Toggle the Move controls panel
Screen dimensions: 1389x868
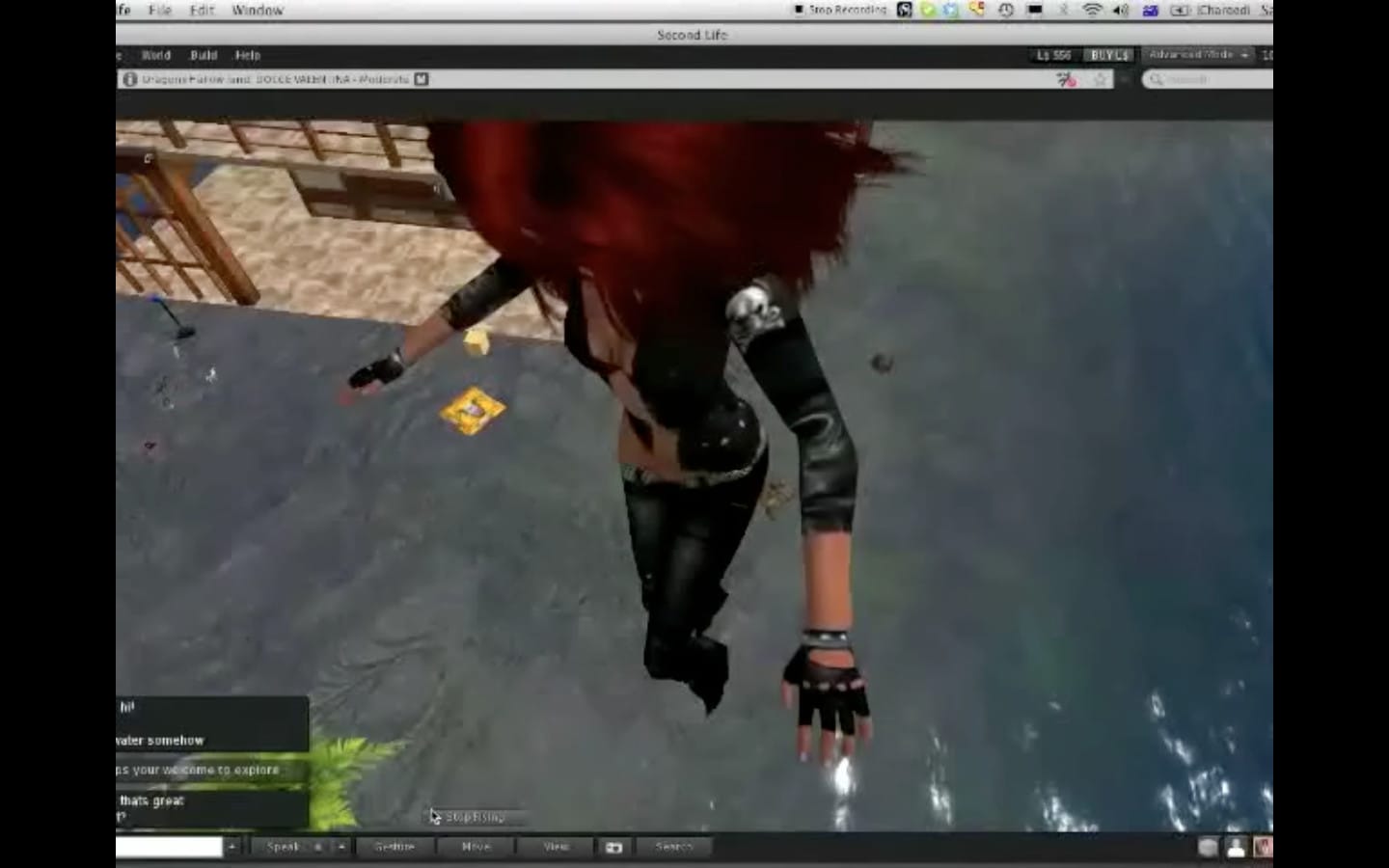[476, 847]
